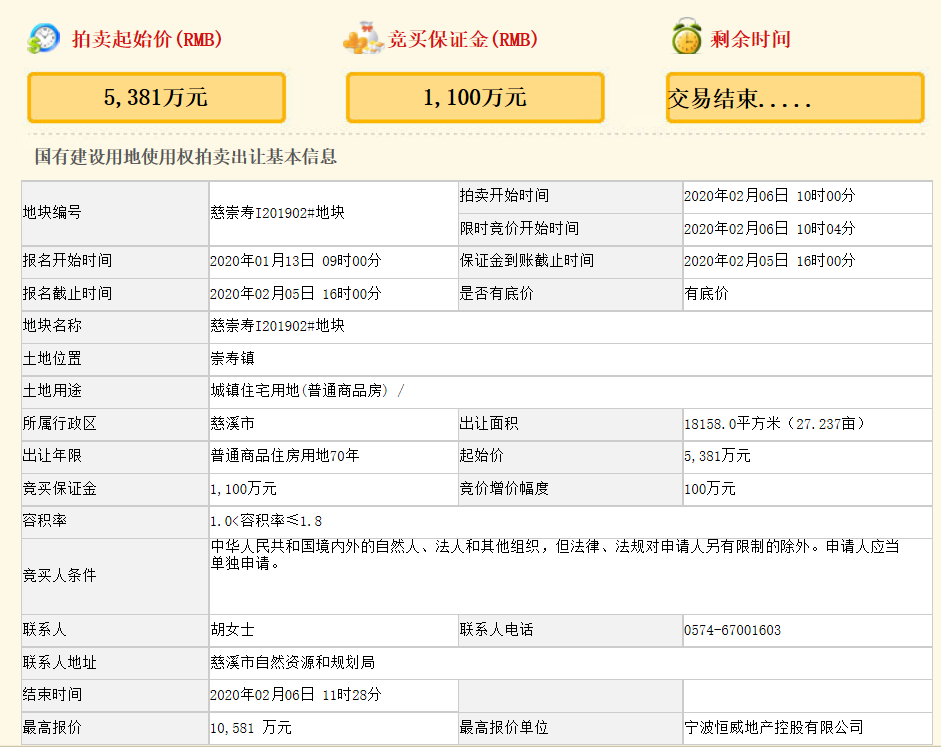941x749 pixels.
Task: Click the 起始价 table value 5,381万元
Action: tap(717, 456)
